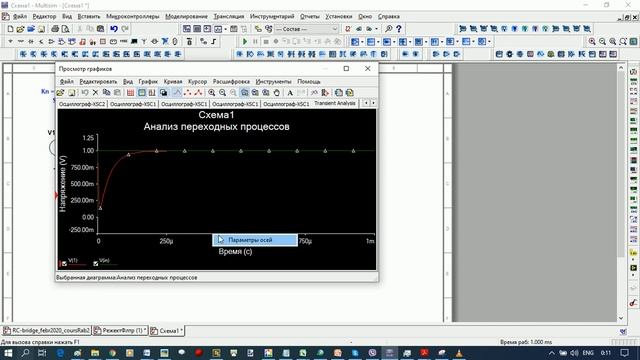This screenshot has height=360, width=640.
Task: Open 'Микроконтроллеры' main menu
Action: [x=133, y=17]
